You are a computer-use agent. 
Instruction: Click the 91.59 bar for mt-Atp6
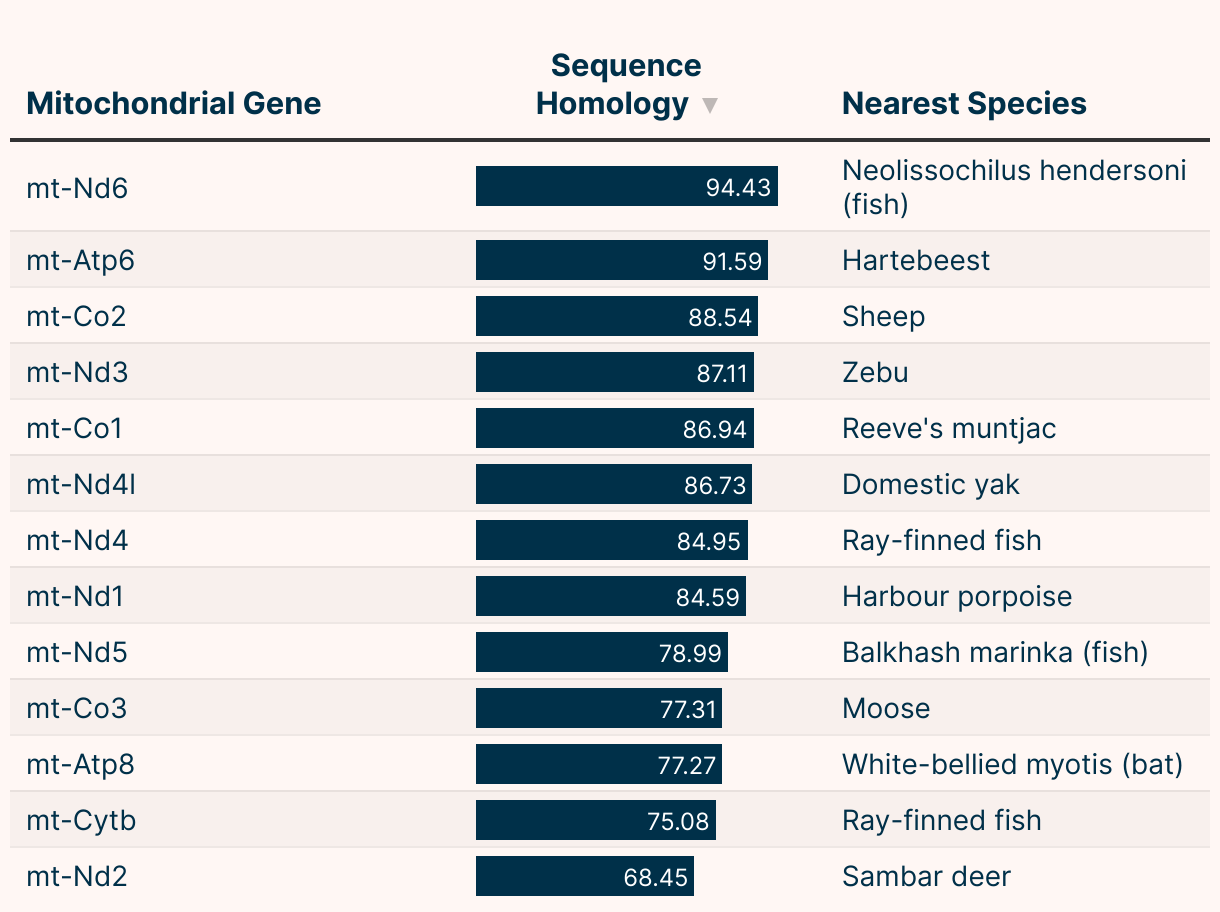[x=621, y=261]
